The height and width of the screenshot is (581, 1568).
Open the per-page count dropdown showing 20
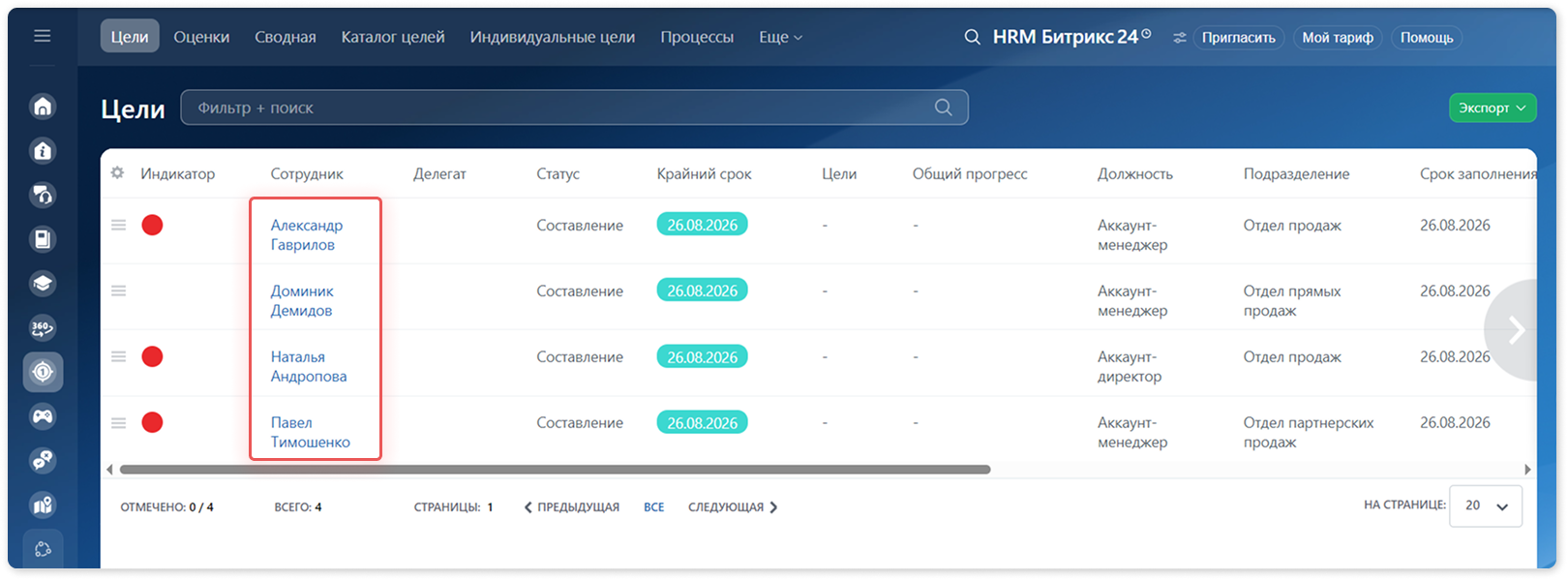click(x=1486, y=505)
